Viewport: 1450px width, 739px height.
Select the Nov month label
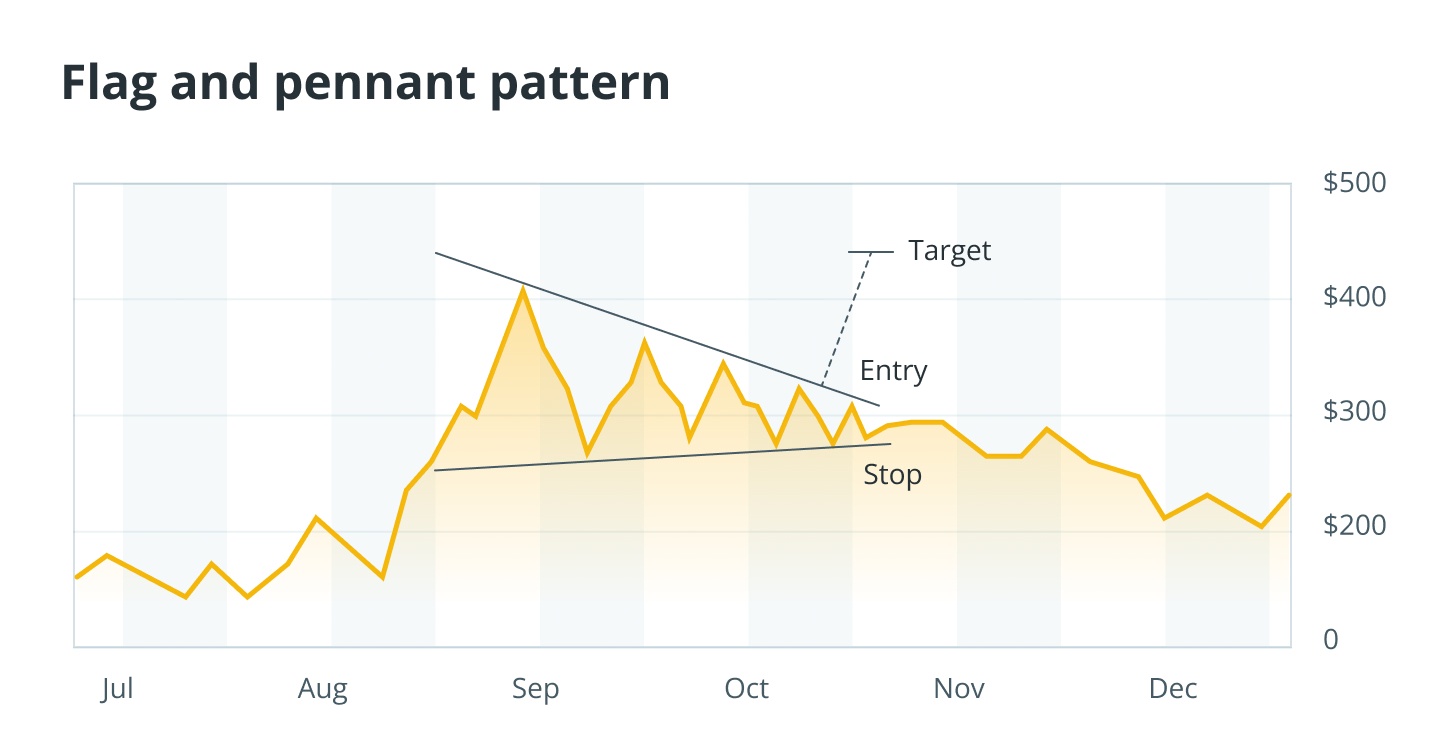(x=959, y=689)
